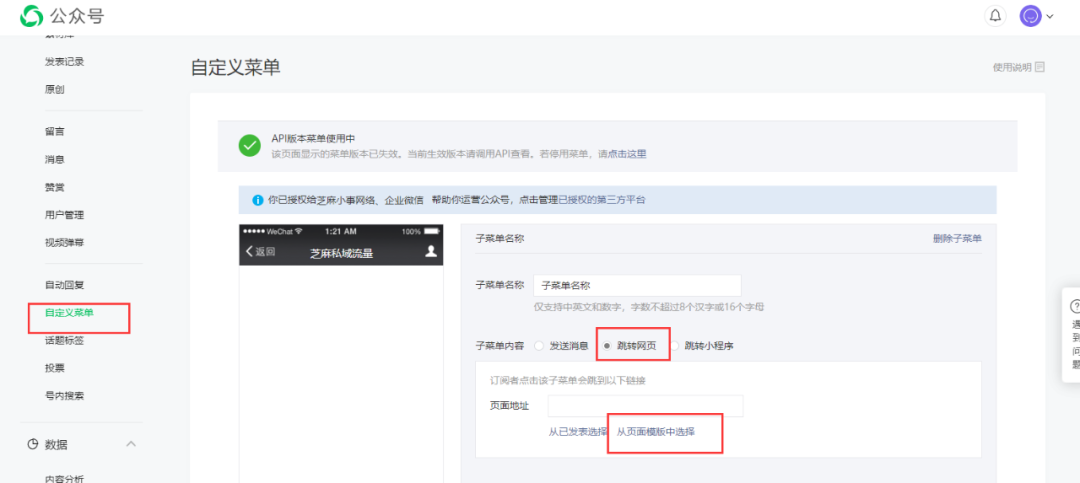The width and height of the screenshot is (1080, 483).
Task: Open 号内搜索 in the sidebar
Action: [65, 396]
